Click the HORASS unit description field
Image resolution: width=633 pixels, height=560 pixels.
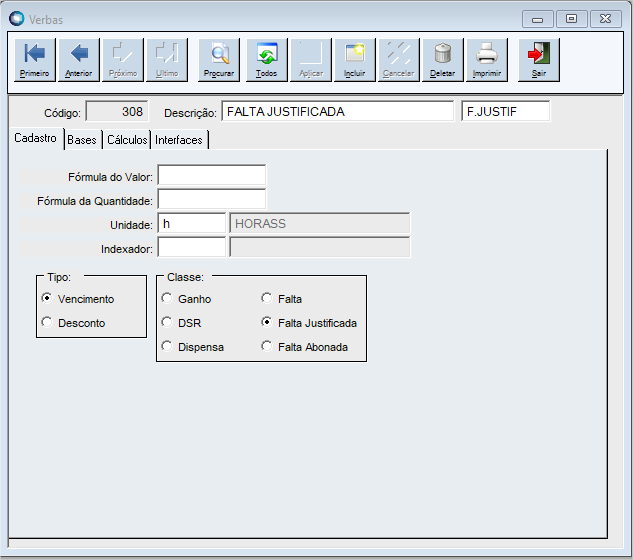[320, 223]
